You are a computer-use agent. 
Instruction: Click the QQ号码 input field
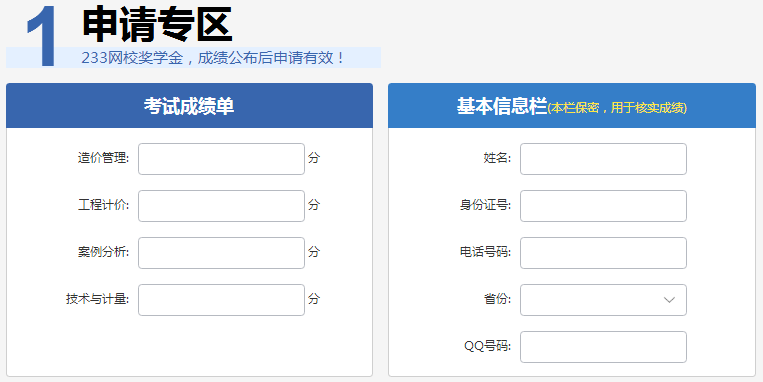click(x=603, y=347)
